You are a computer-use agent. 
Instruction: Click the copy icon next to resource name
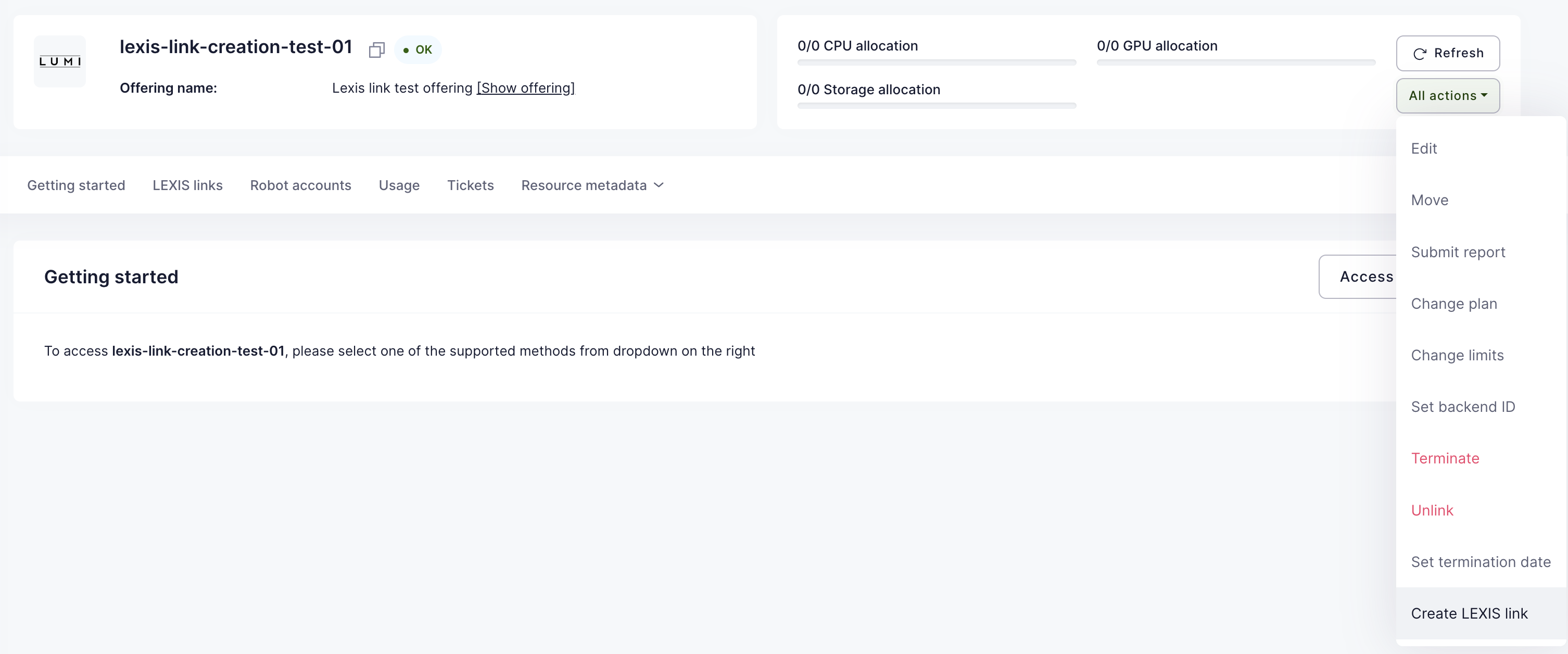coord(376,50)
